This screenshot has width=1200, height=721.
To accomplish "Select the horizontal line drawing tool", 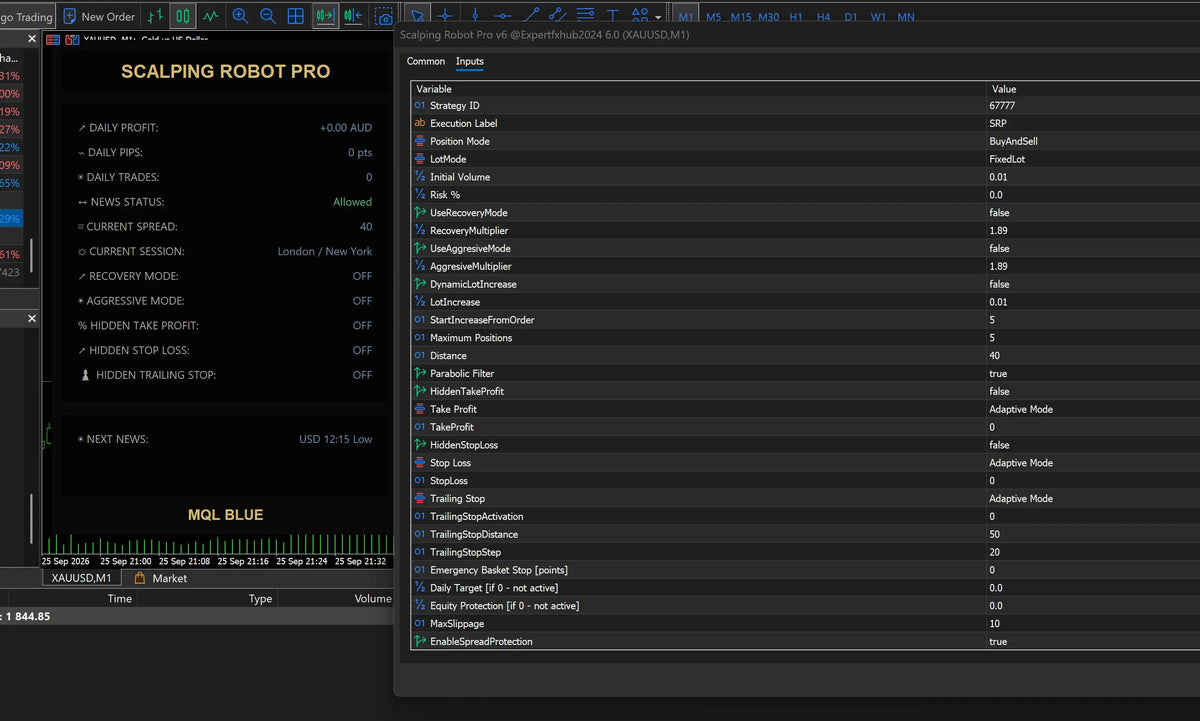I will pyautogui.click(x=502, y=16).
